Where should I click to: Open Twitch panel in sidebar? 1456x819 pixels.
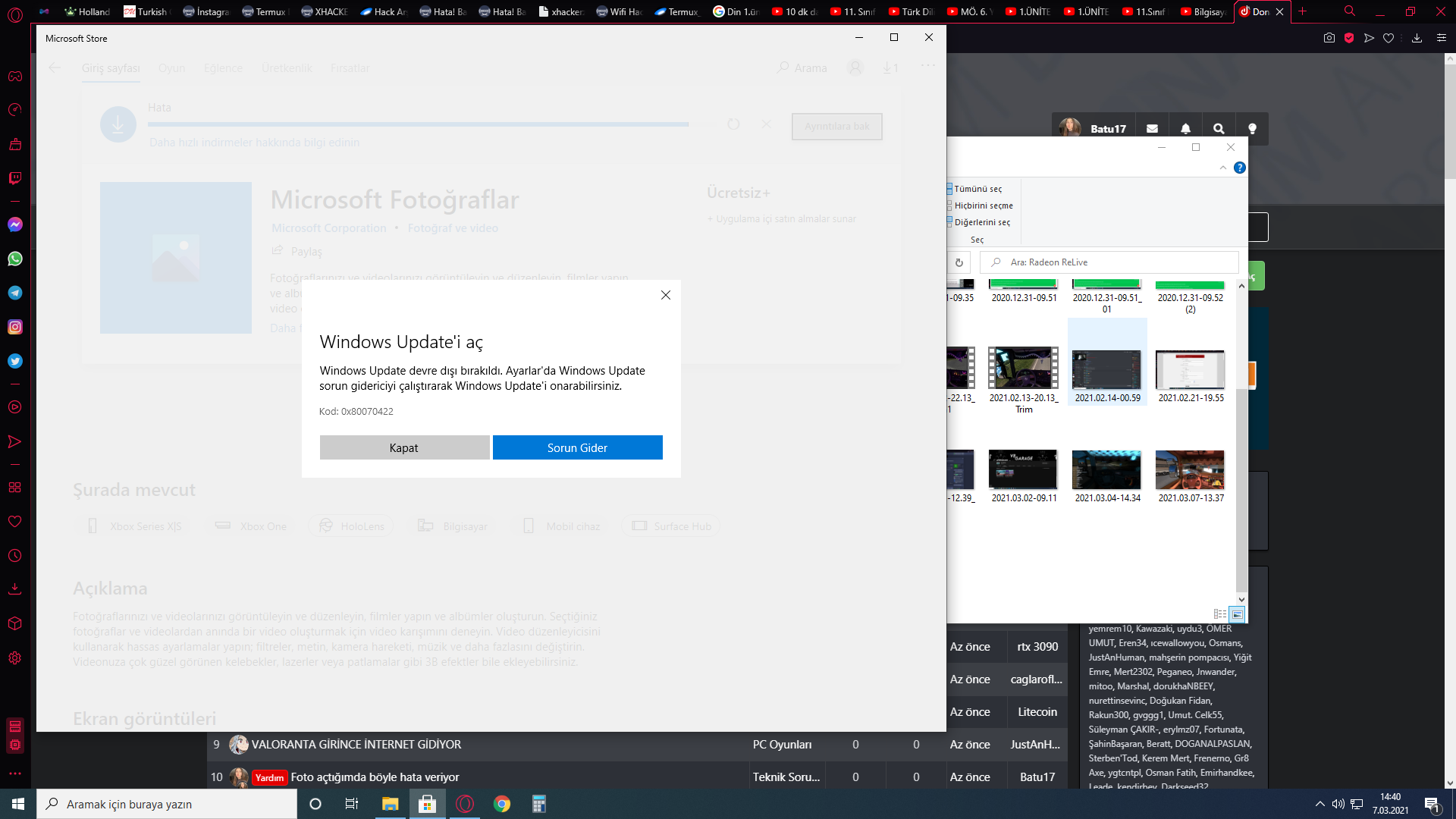click(x=15, y=178)
